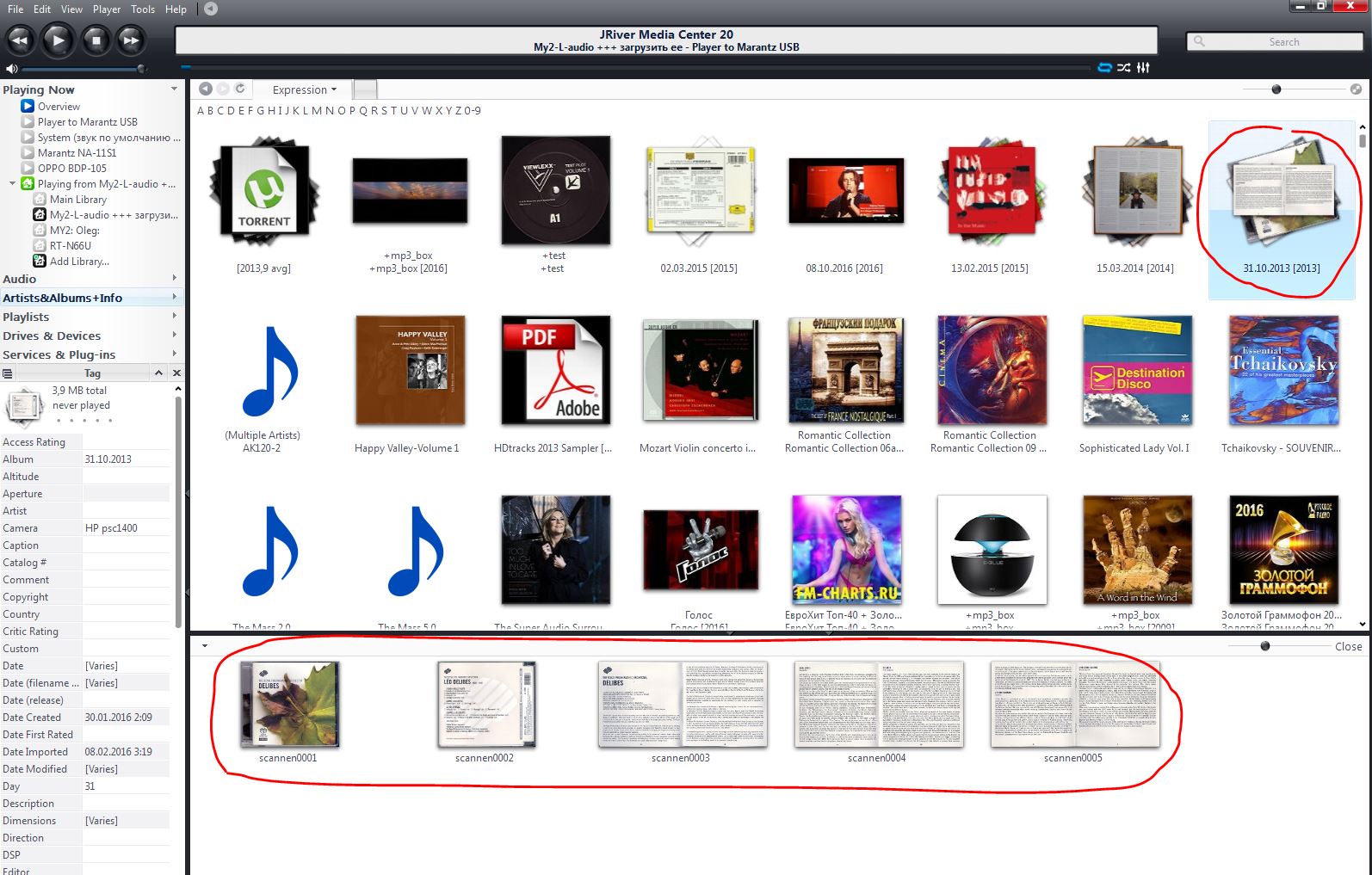The image size is (1372, 875).
Task: Skip to next track button
Action: [x=131, y=40]
